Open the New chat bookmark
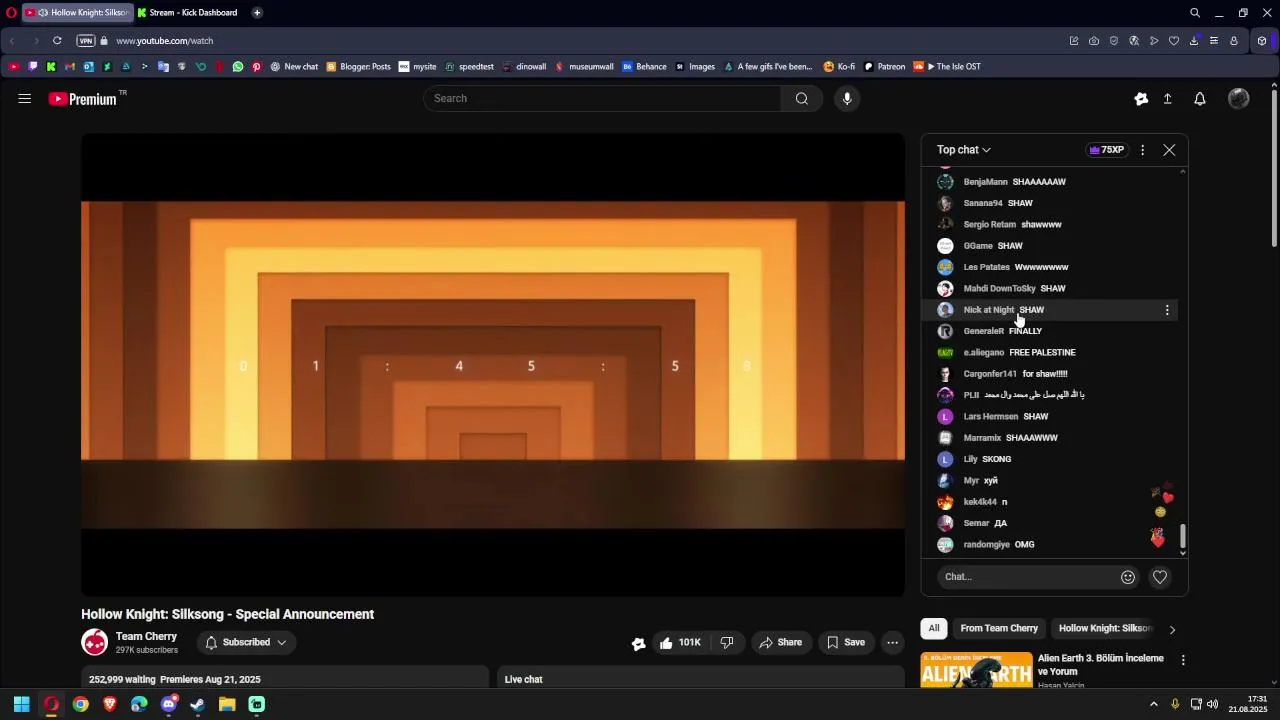The width and height of the screenshot is (1280, 720). click(294, 67)
